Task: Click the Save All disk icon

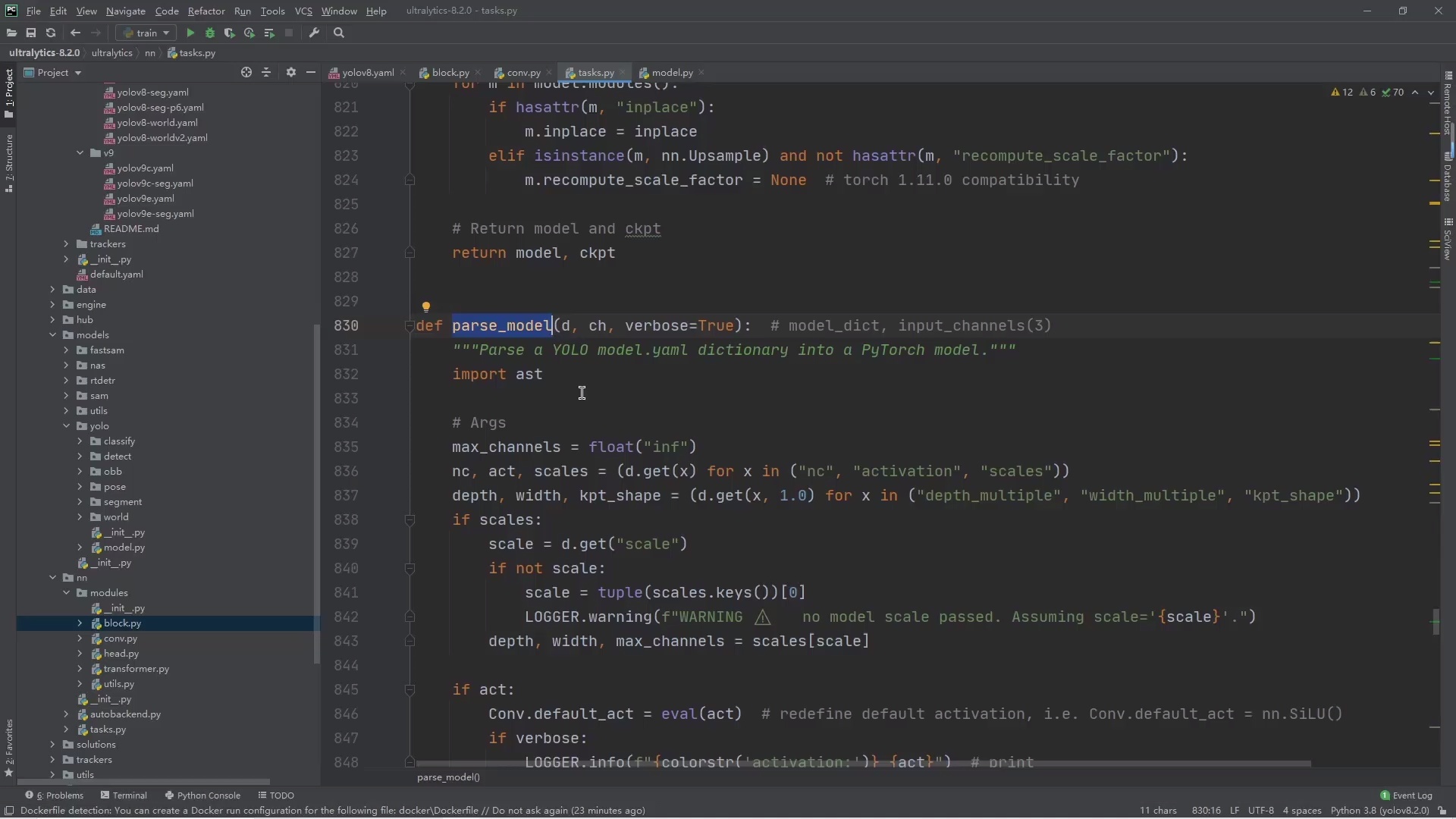Action: point(31,33)
